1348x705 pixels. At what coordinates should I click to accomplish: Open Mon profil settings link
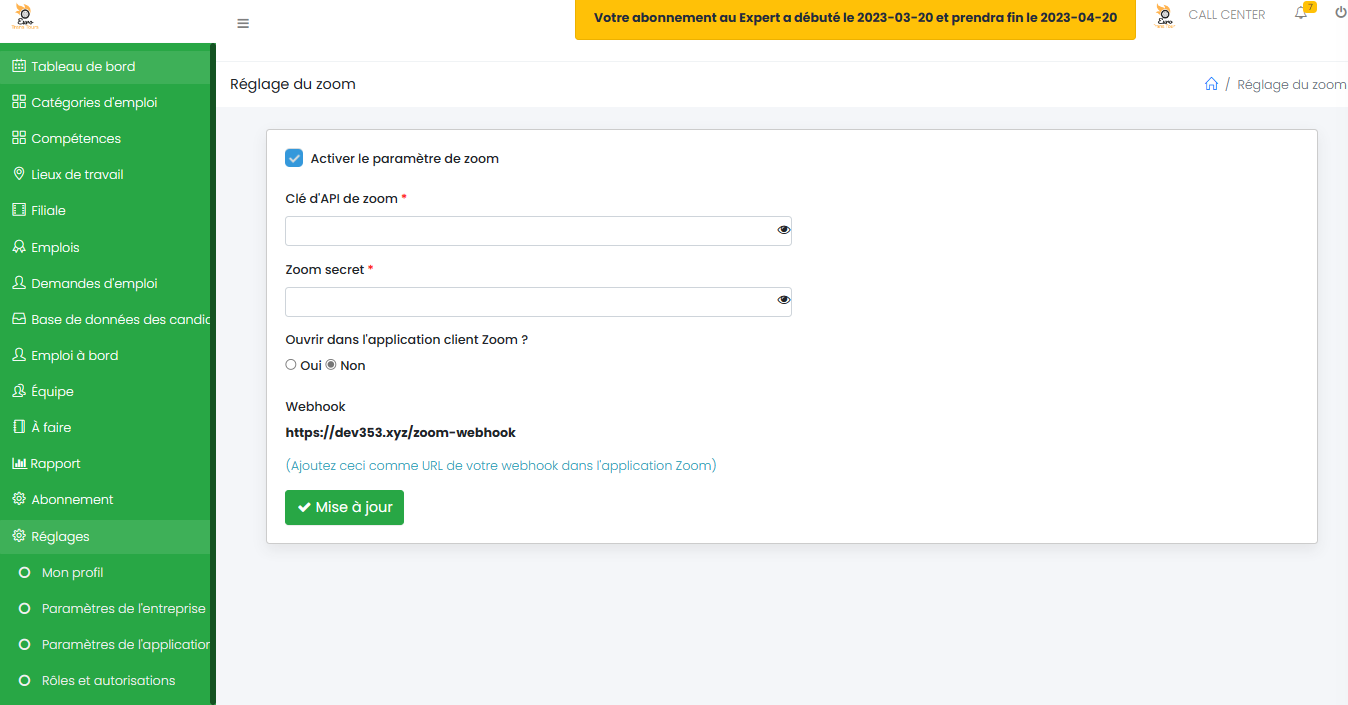[x=72, y=573]
